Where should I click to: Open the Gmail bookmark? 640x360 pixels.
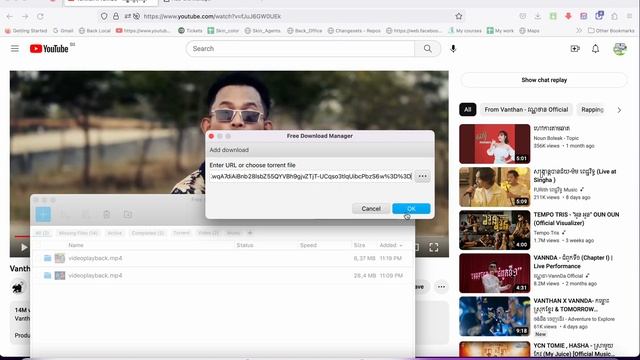point(63,31)
